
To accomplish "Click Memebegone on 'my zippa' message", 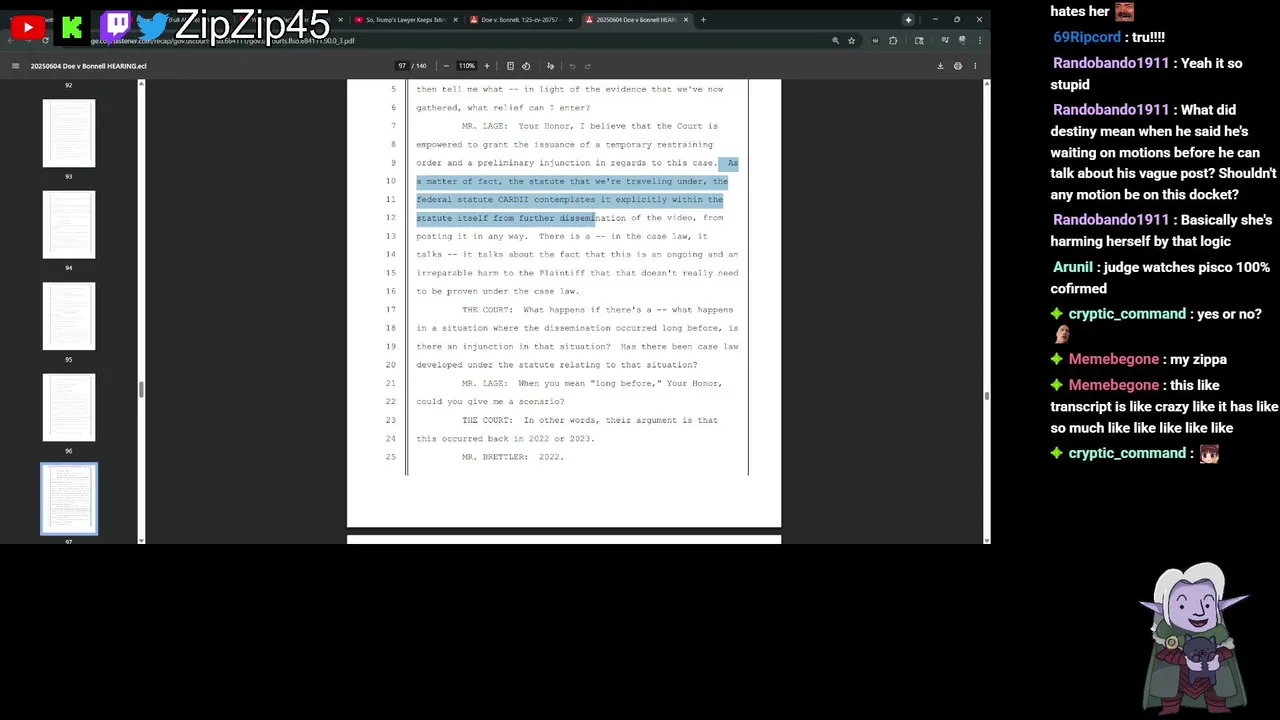I will coord(1114,359).
